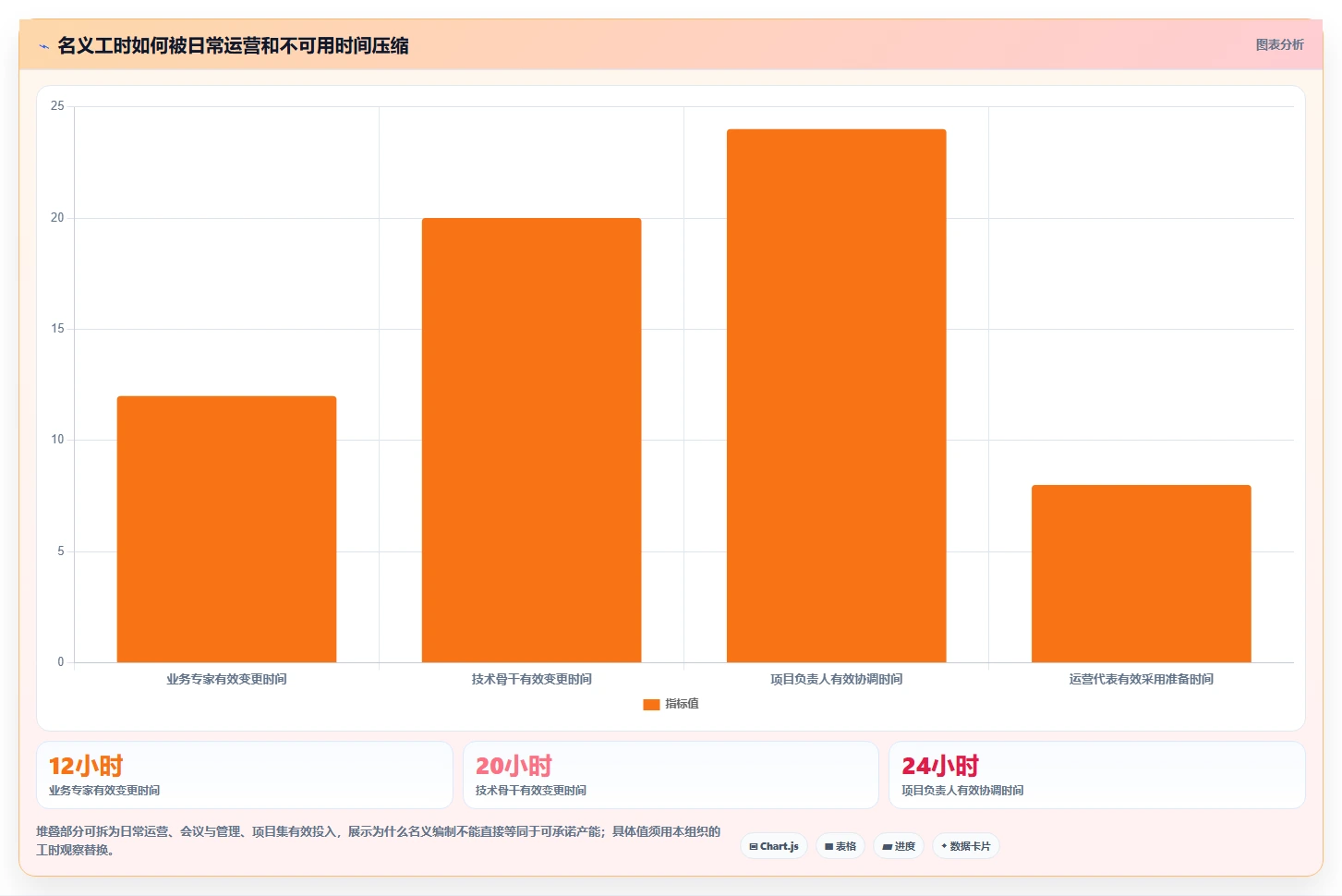
Task: Click the y-axis value 5
Action: point(61,551)
